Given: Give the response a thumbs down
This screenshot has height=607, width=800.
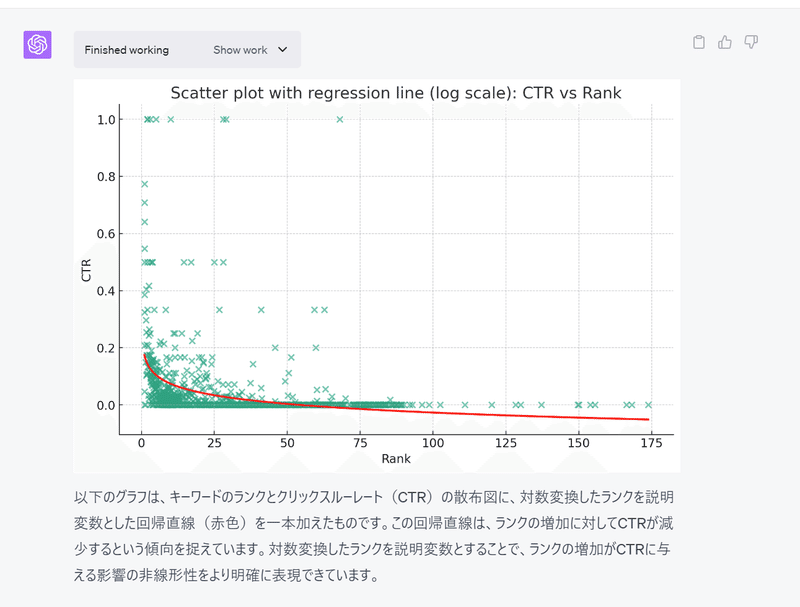Looking at the screenshot, I should tap(751, 42).
